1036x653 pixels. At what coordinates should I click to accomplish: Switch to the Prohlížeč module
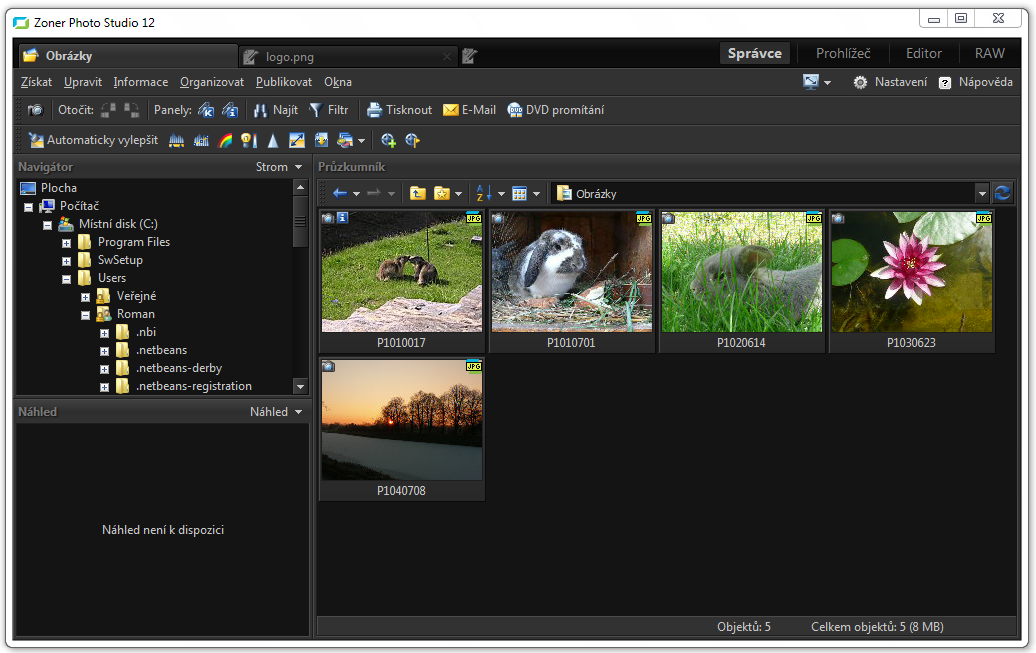click(843, 54)
